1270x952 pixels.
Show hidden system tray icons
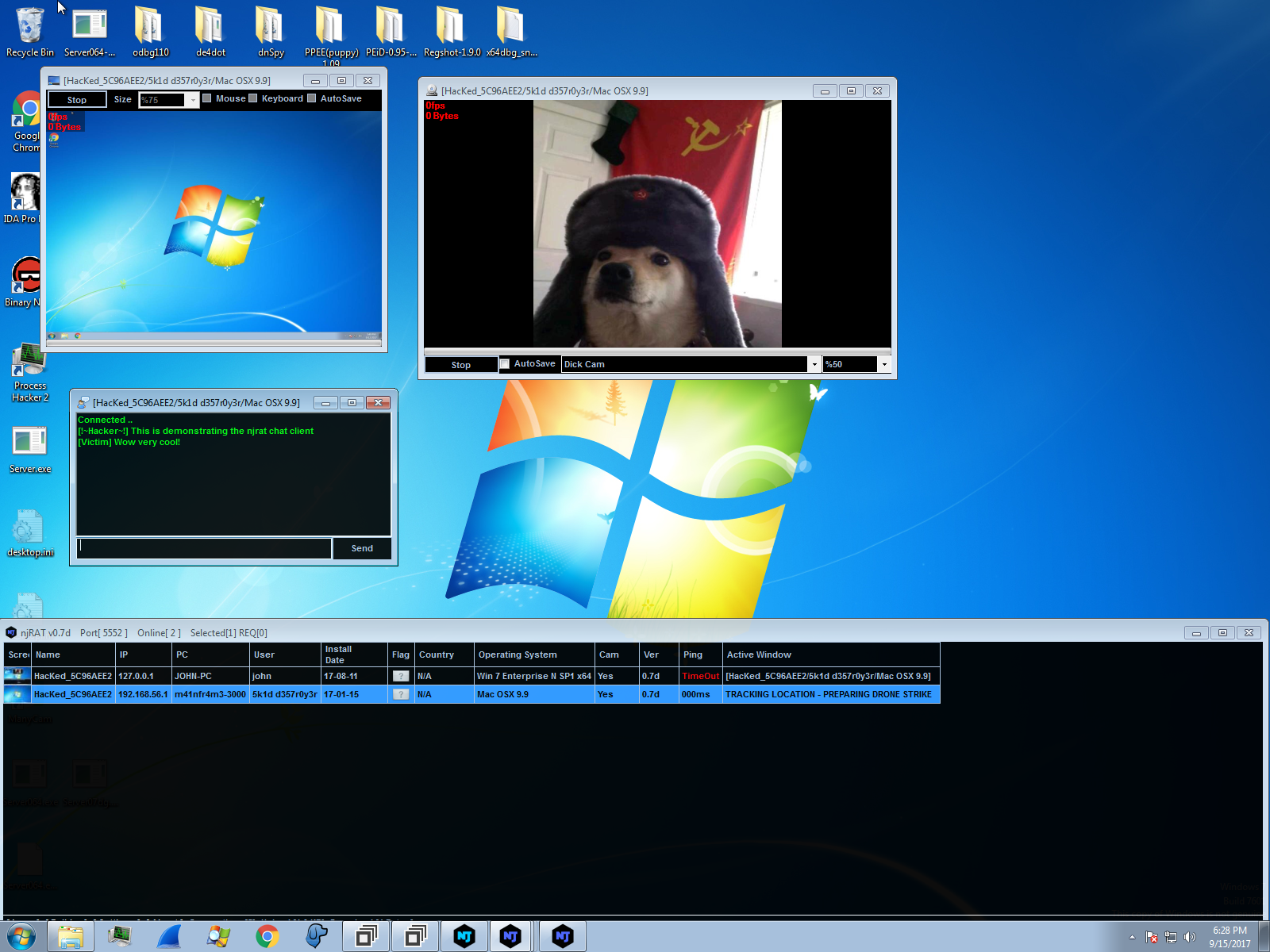(x=1132, y=937)
